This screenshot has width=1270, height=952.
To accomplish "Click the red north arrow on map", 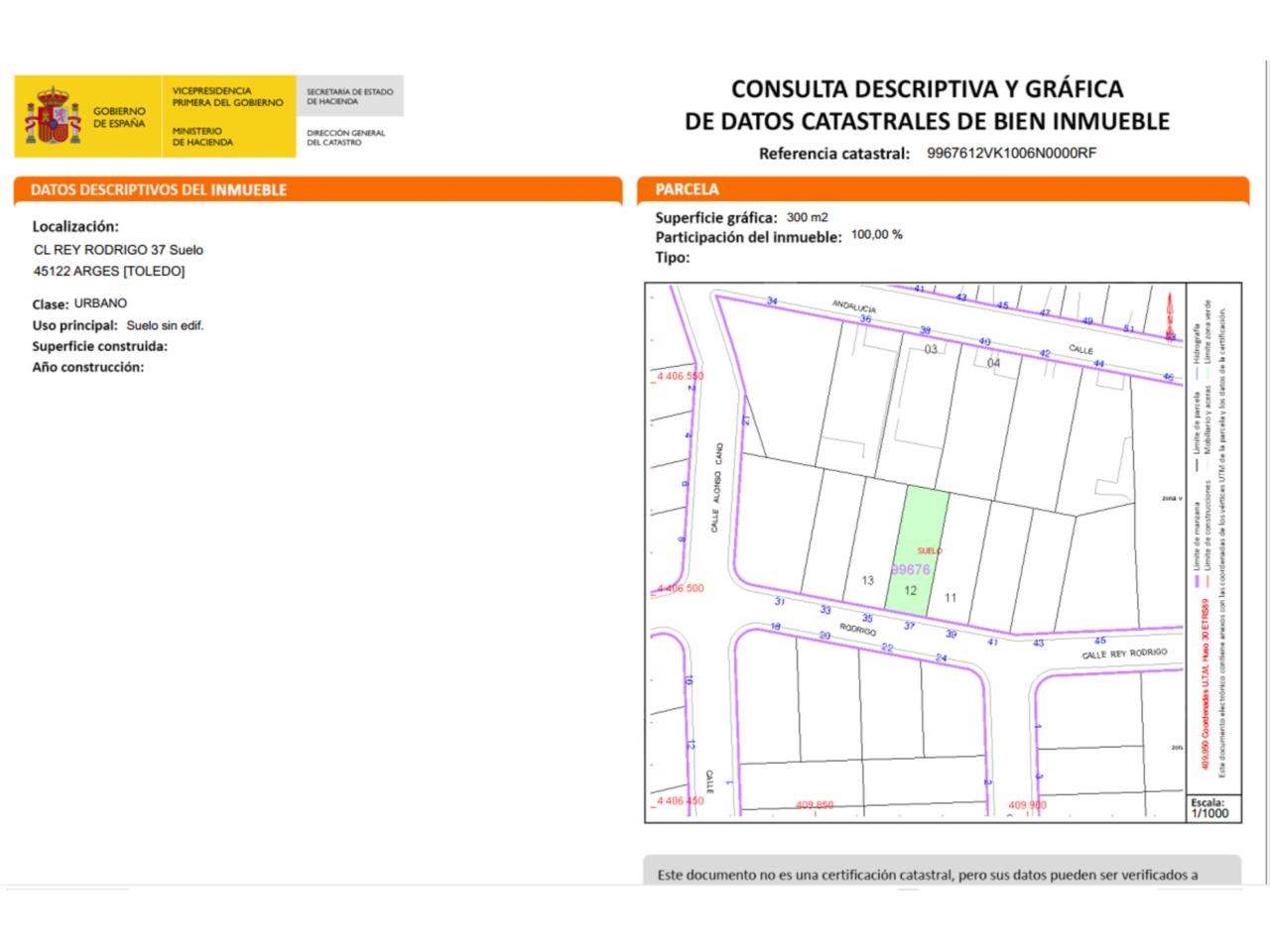I will coord(1171,317).
